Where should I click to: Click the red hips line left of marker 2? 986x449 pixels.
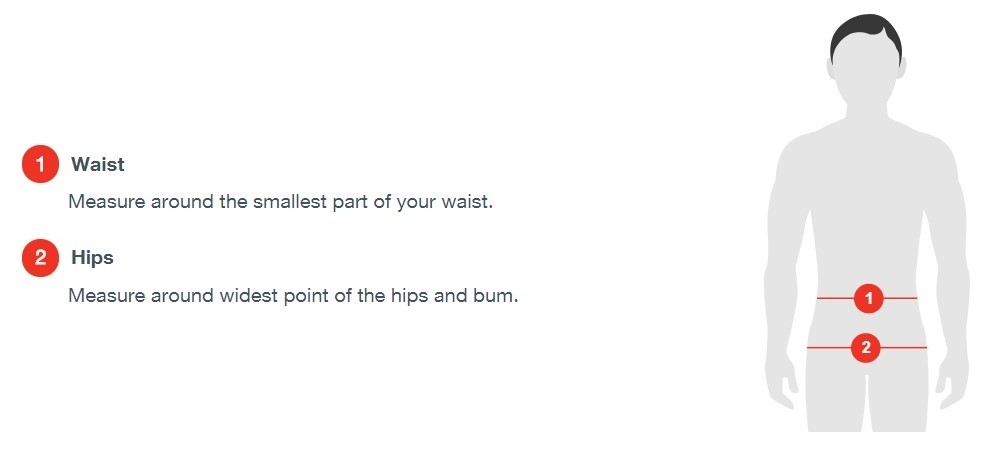[828, 348]
